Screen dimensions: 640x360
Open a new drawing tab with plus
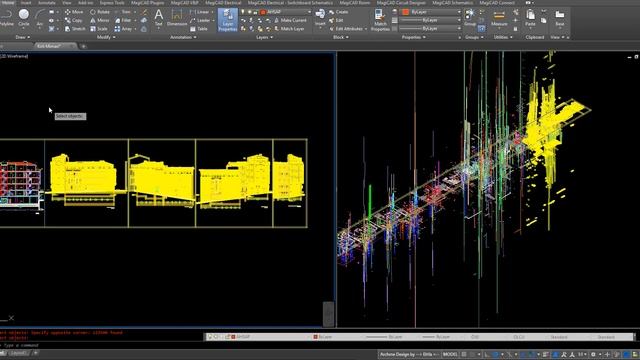click(x=83, y=46)
